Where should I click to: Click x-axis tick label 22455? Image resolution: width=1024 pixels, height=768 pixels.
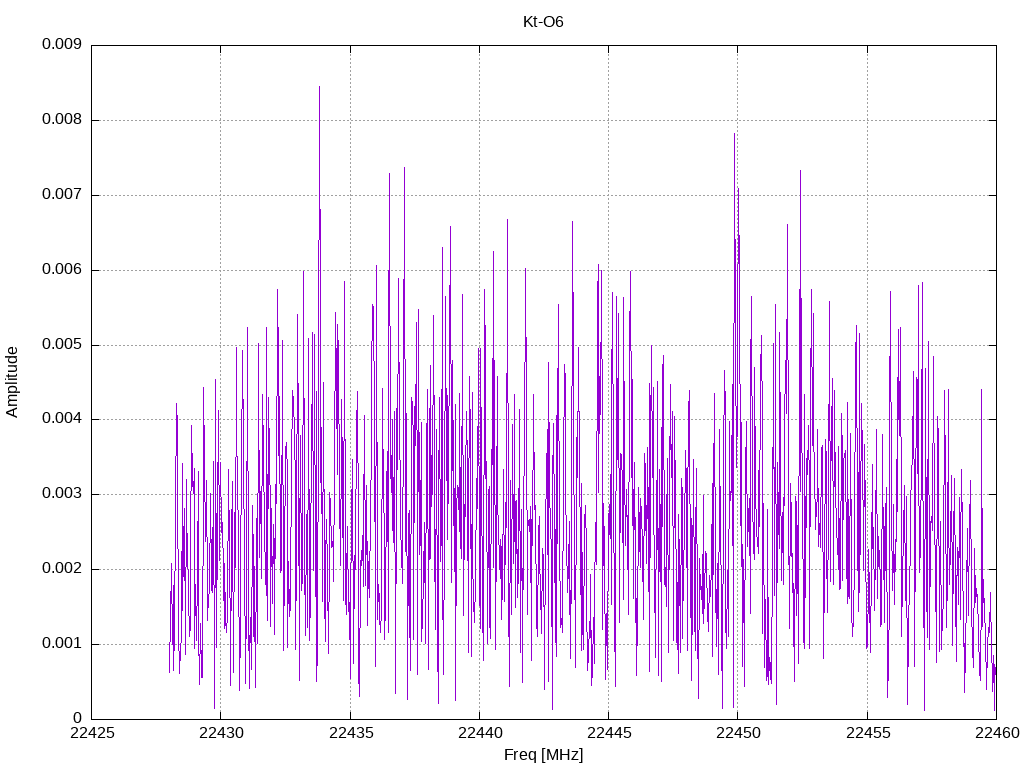click(x=868, y=733)
